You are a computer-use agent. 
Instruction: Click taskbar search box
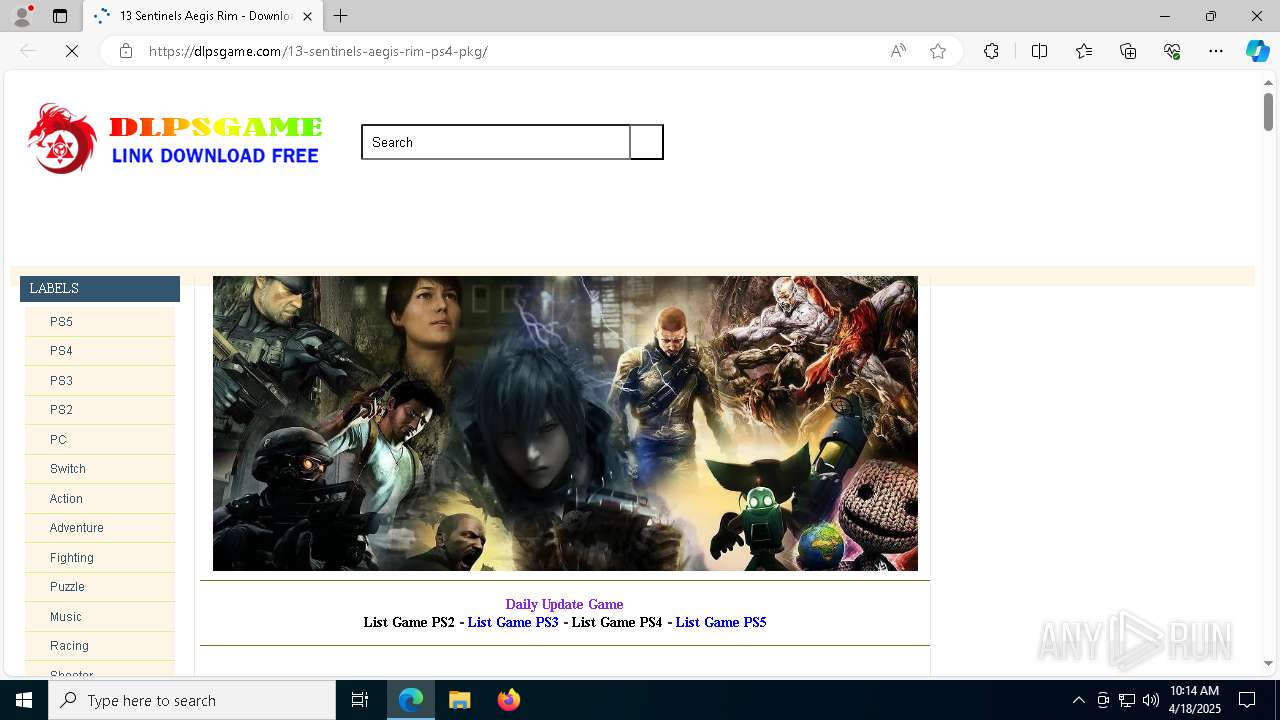192,700
